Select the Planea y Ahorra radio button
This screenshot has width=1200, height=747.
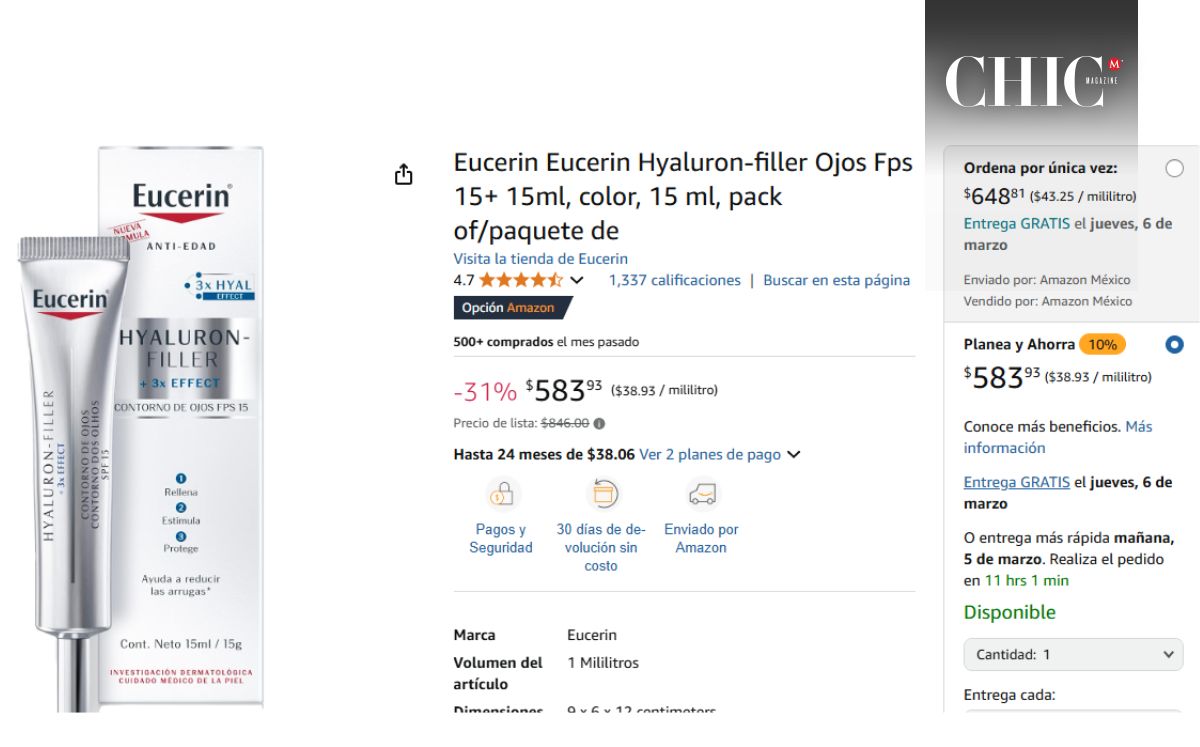click(x=1174, y=344)
